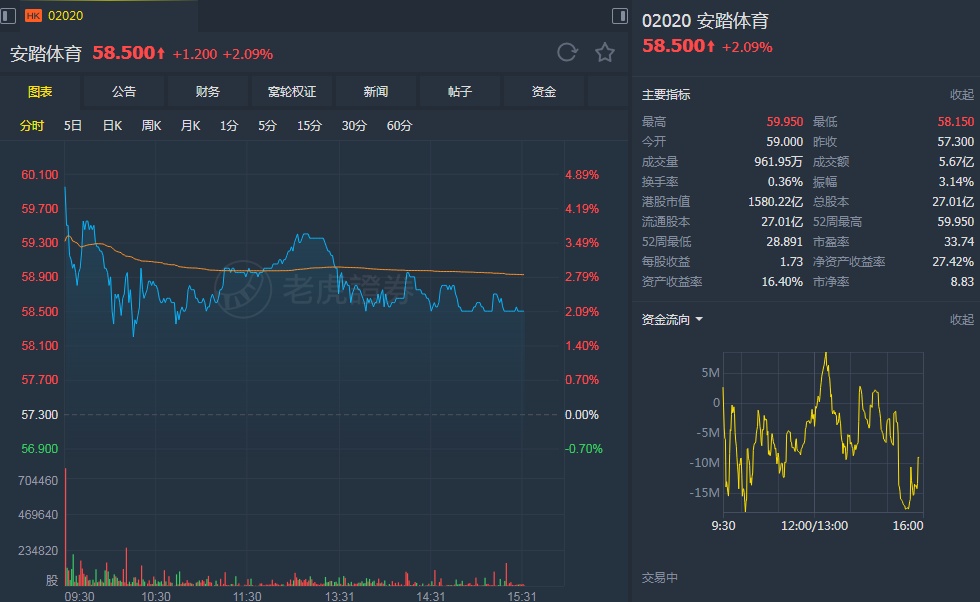Select the 5日 chart period

tap(73, 126)
